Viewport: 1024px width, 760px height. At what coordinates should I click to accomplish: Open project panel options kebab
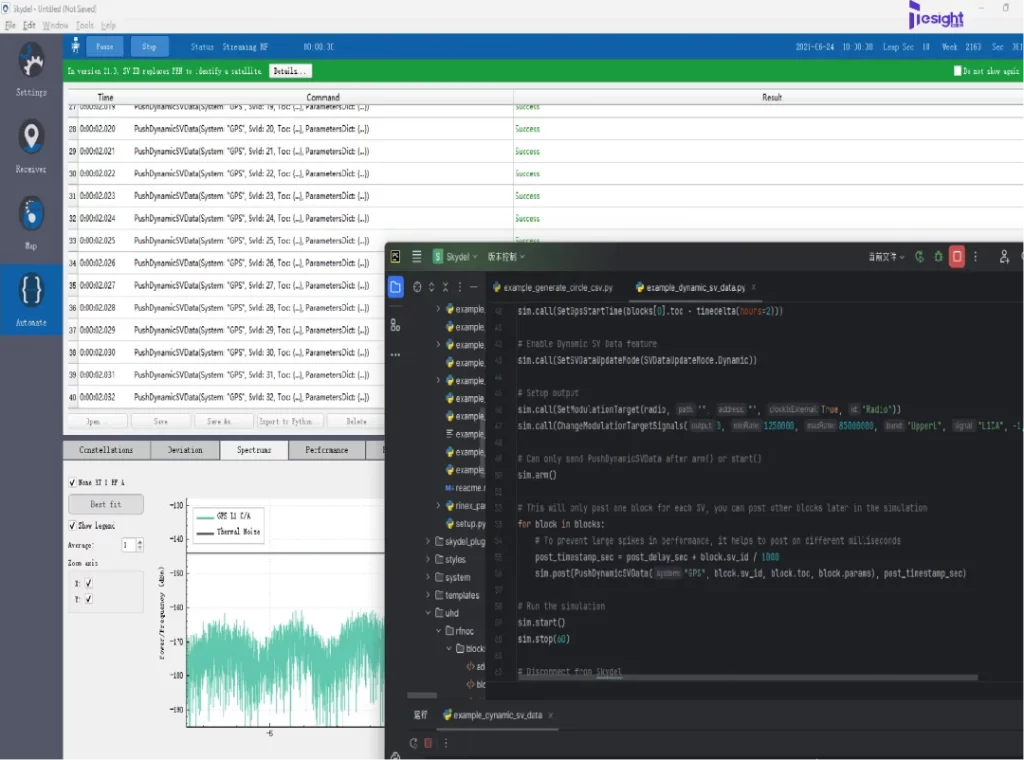[460, 287]
